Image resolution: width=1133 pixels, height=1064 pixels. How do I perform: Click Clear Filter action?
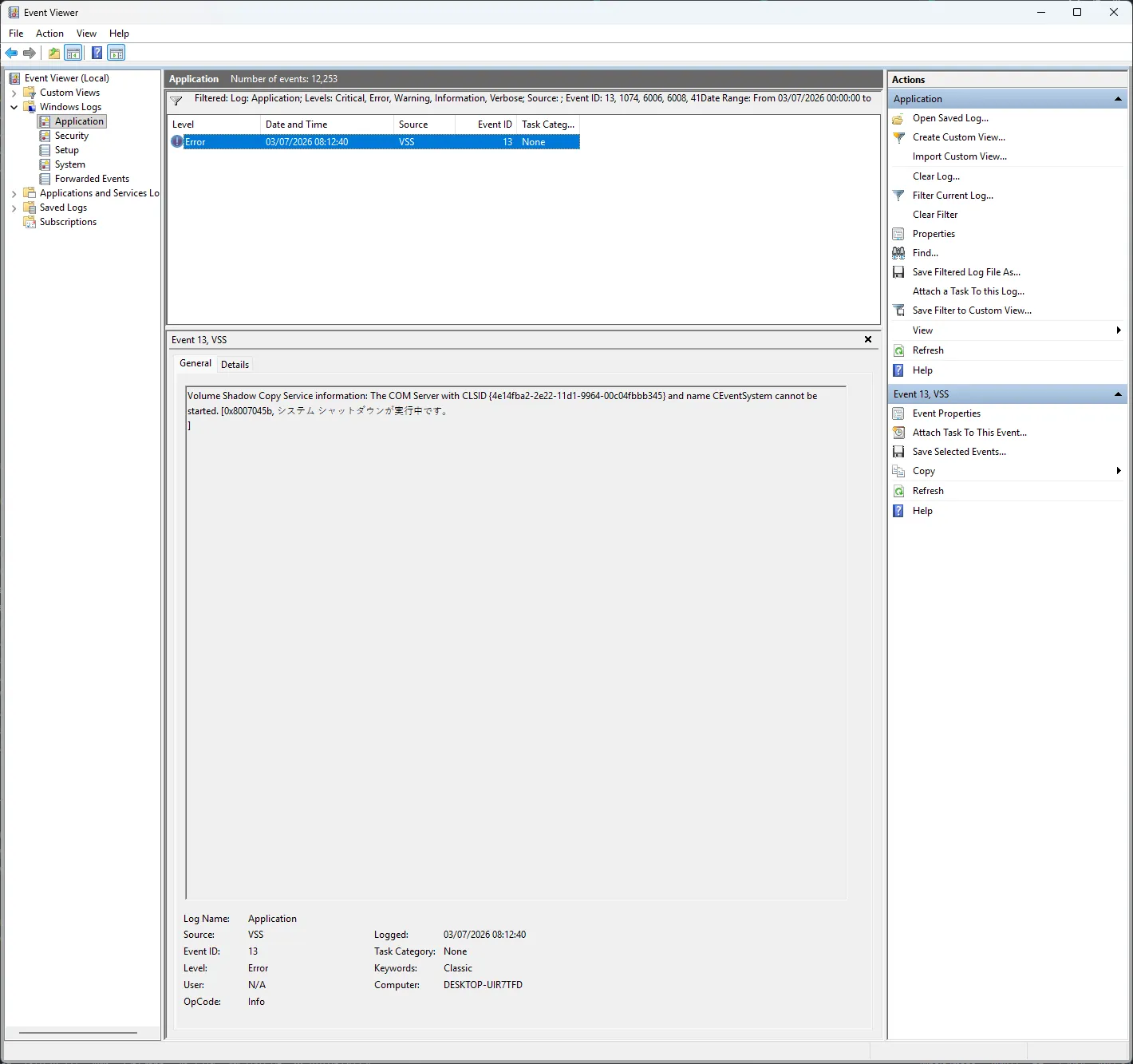[935, 215]
